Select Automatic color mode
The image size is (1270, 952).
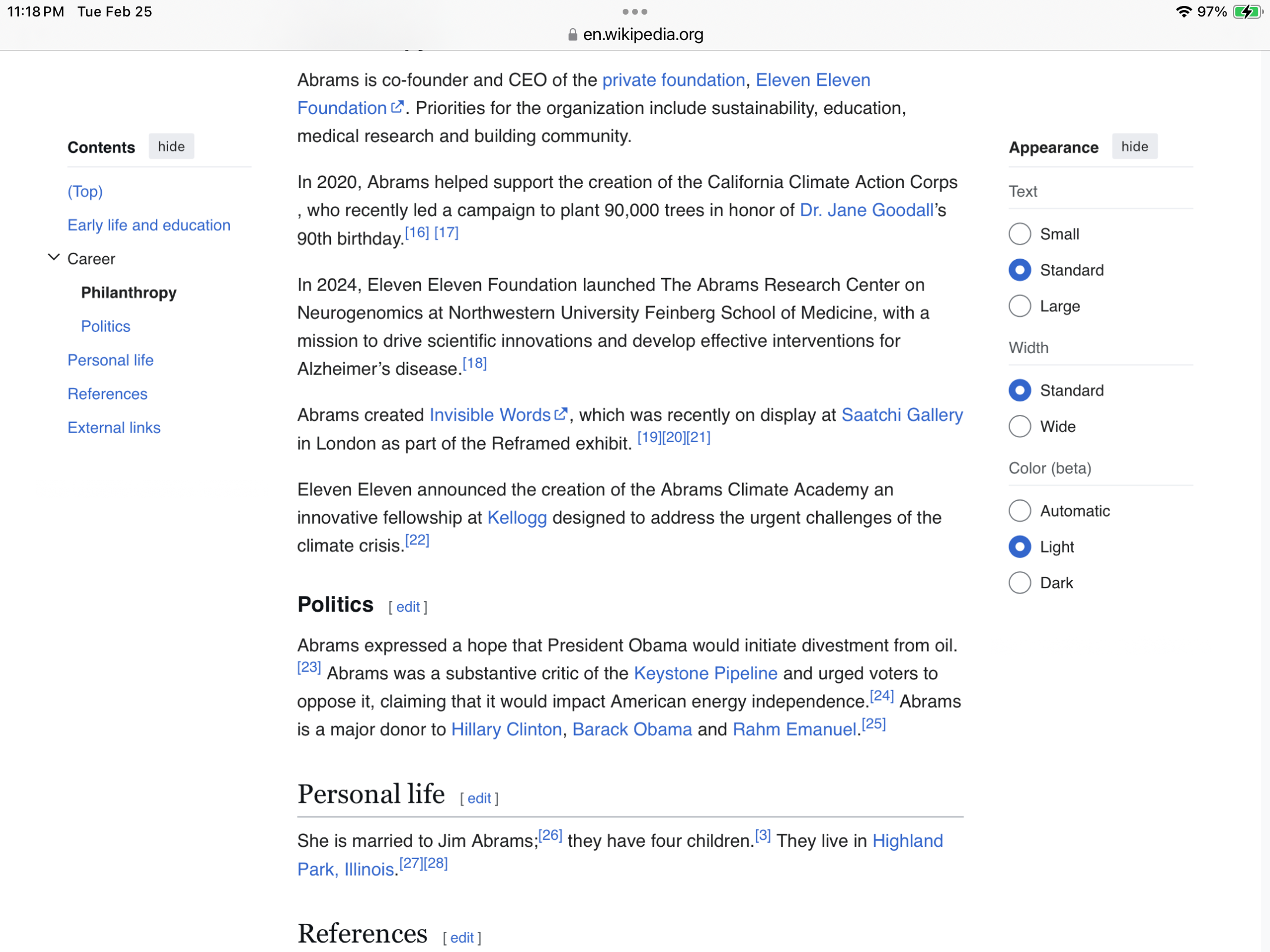(1020, 511)
